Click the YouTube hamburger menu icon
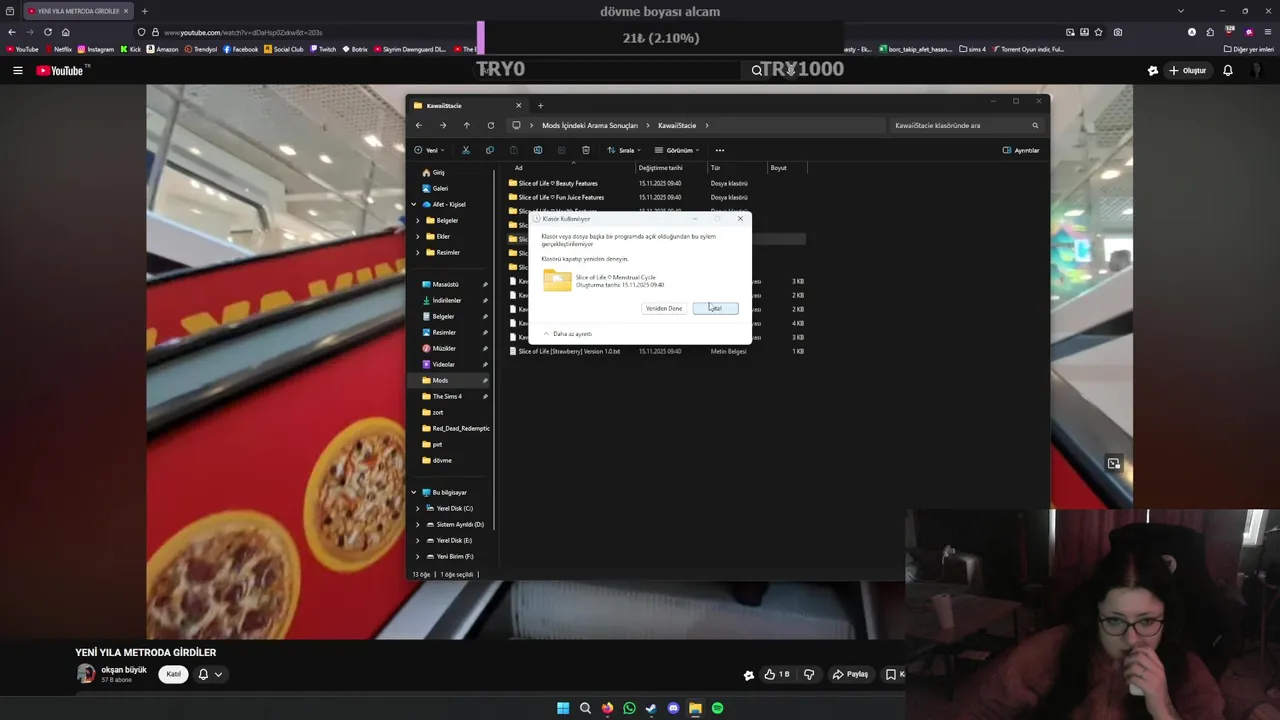1280x720 pixels. (x=17, y=70)
